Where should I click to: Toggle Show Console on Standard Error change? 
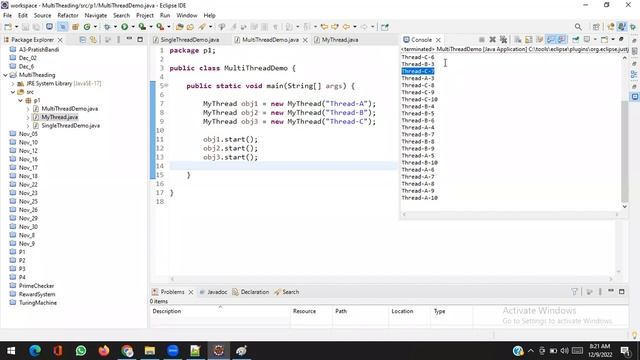(562, 40)
